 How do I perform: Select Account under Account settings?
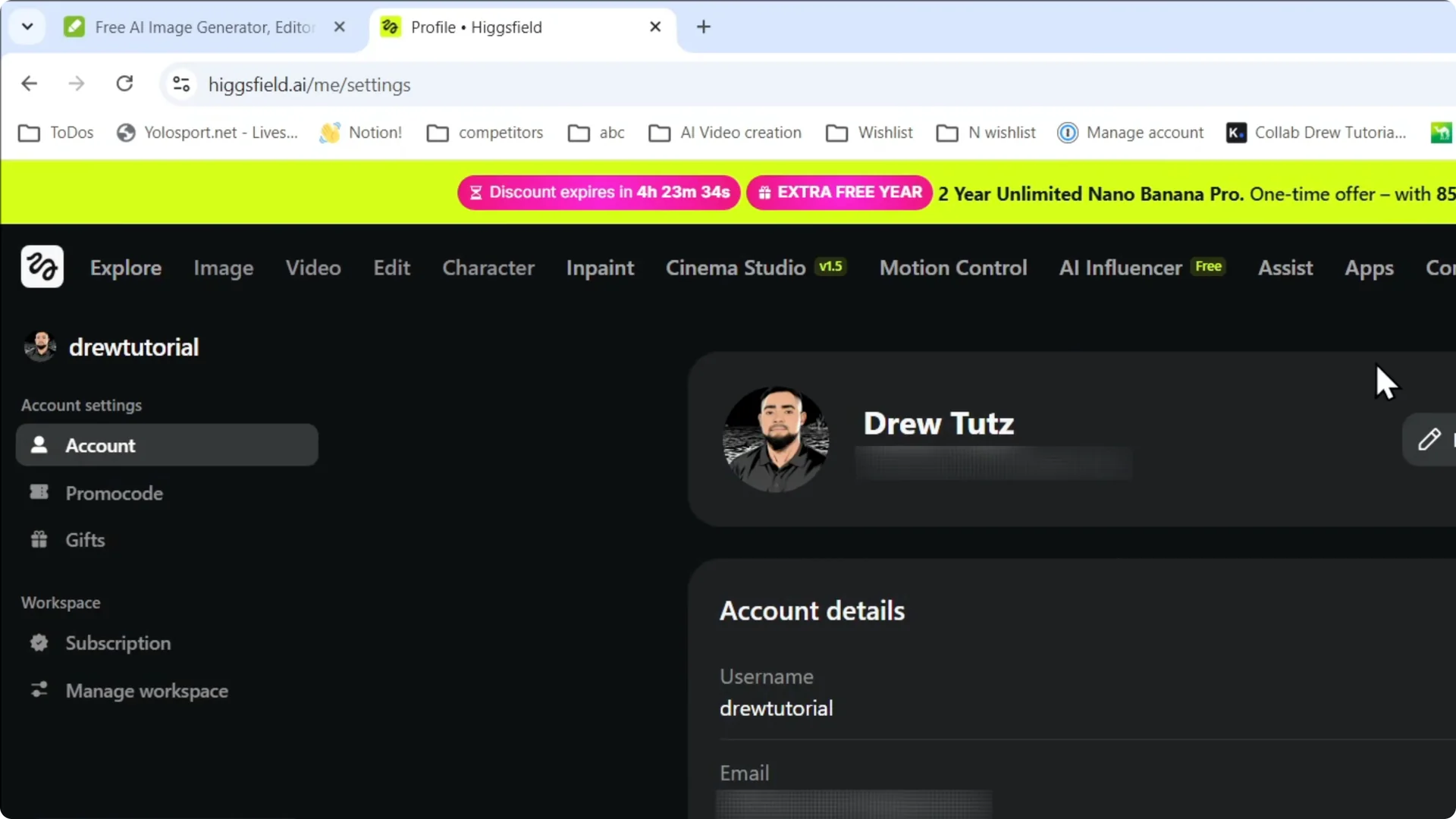[99, 445]
